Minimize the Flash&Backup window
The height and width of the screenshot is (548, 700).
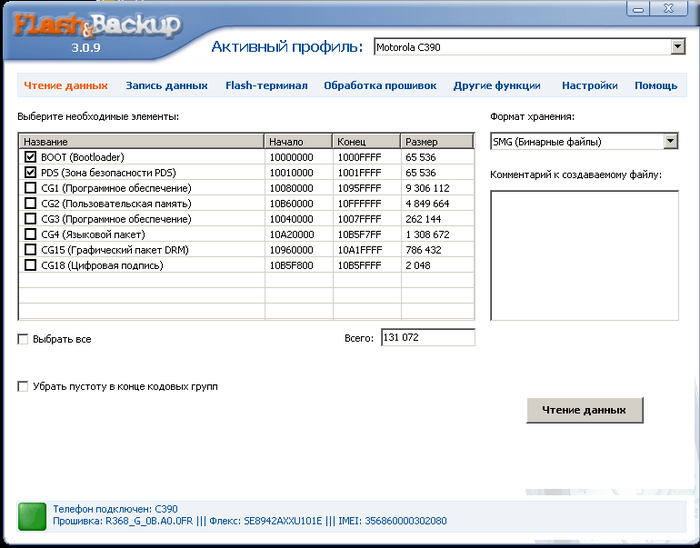pos(638,9)
